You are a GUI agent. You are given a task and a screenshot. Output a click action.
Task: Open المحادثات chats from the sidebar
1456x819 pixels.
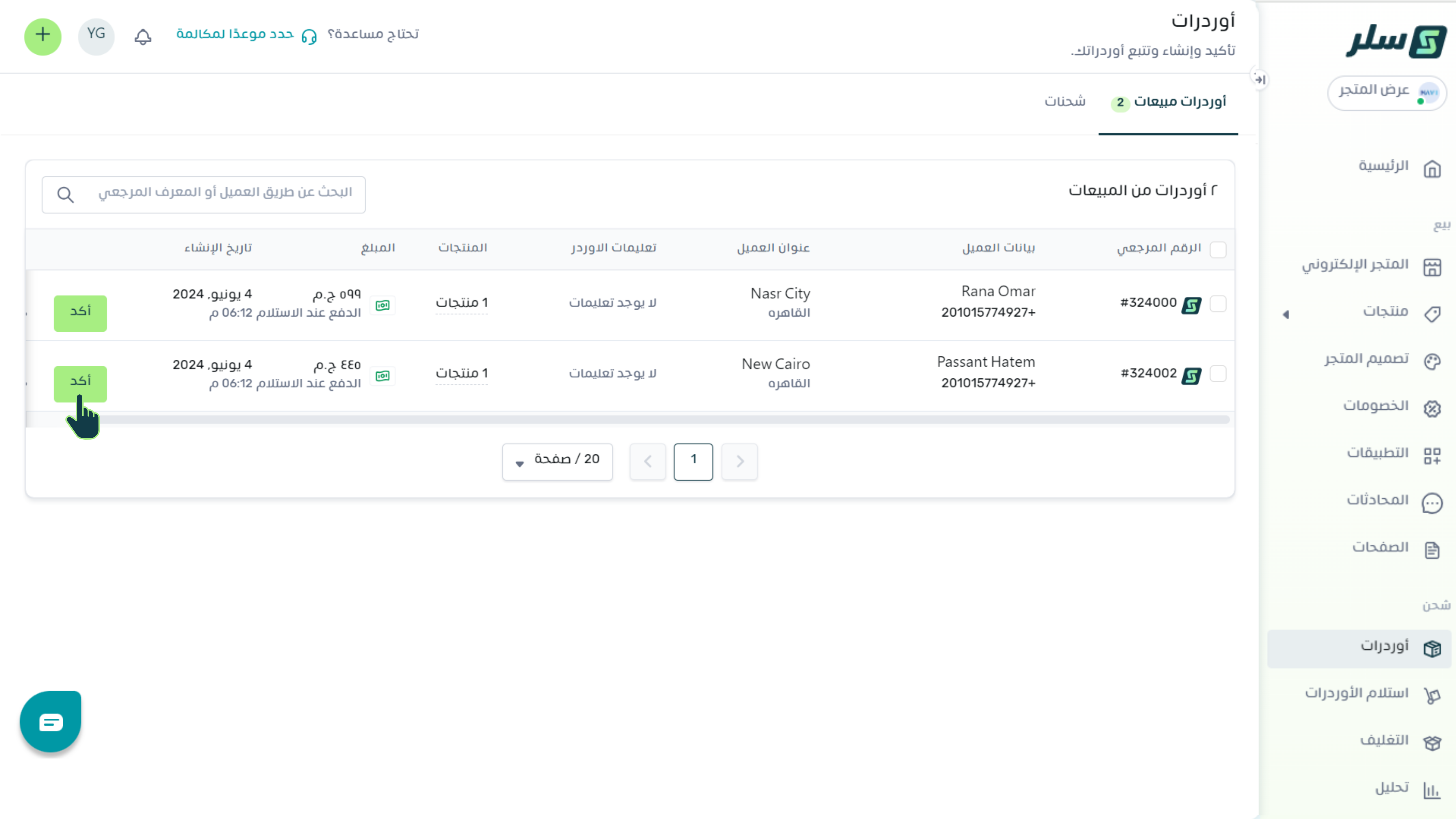(x=1378, y=500)
